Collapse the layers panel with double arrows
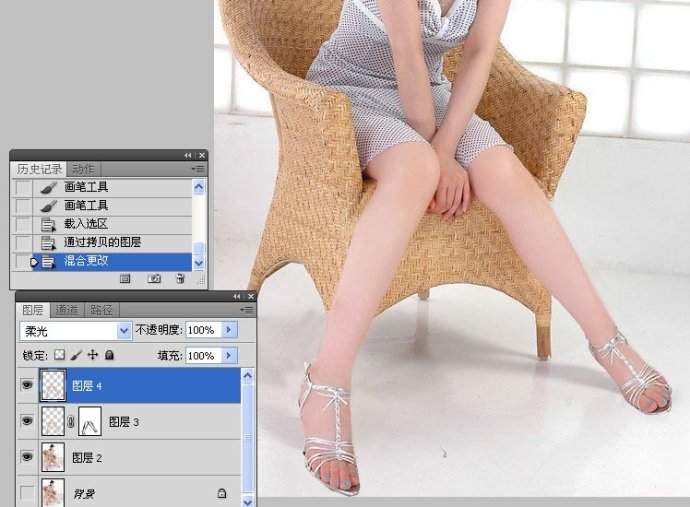 237,297
